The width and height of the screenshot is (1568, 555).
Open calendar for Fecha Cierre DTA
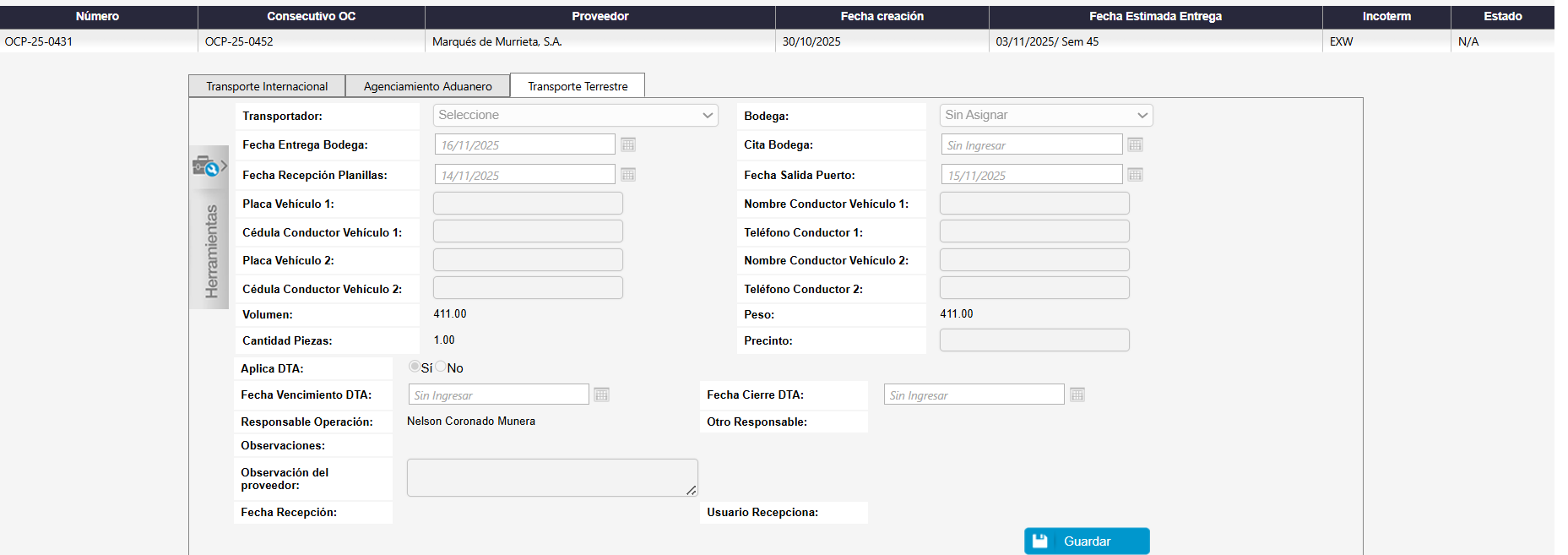pos(1077,394)
